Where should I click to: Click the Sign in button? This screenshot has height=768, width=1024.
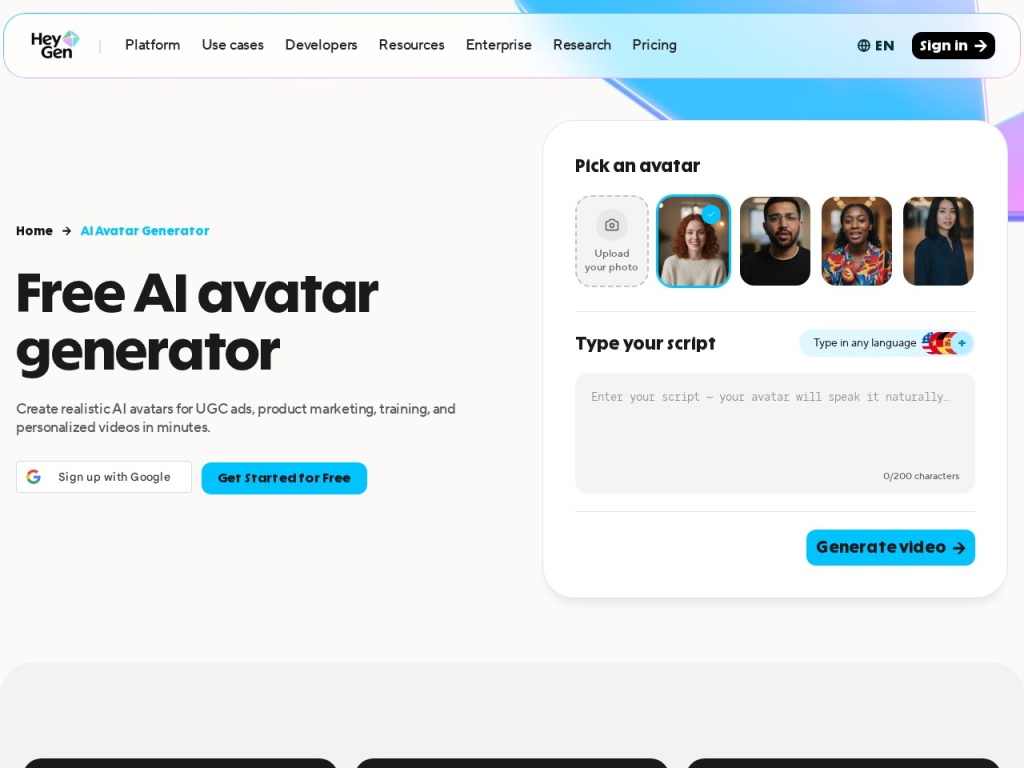pos(953,46)
